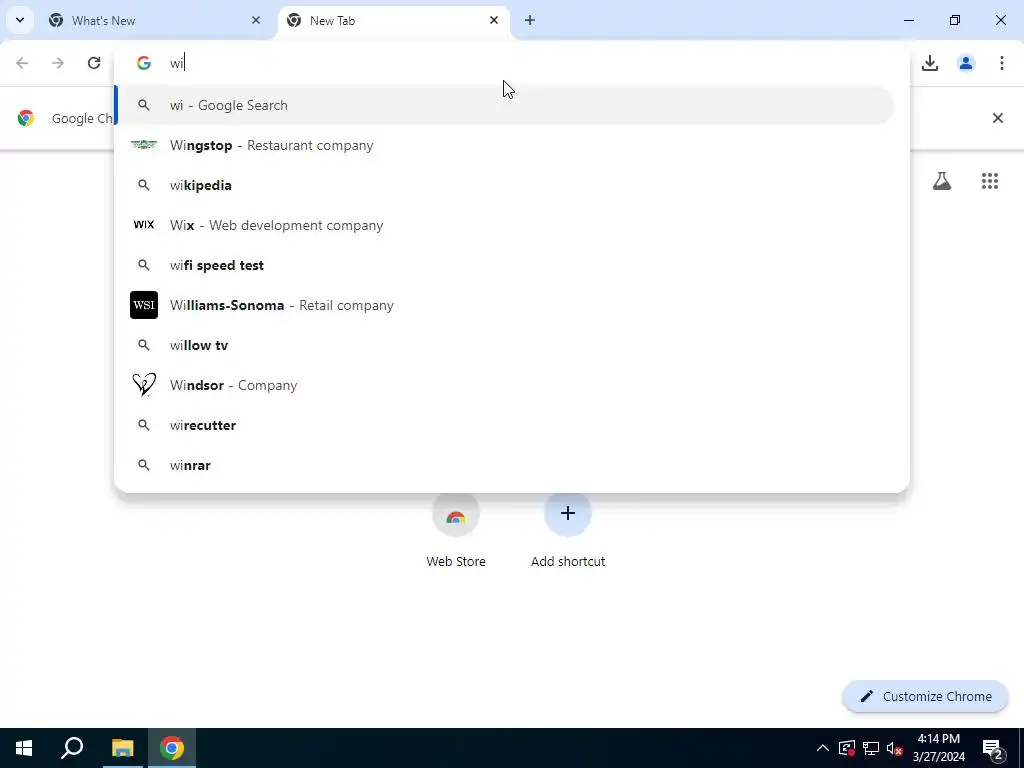Close the New Tab tab
The height and width of the screenshot is (768, 1024).
(494, 20)
